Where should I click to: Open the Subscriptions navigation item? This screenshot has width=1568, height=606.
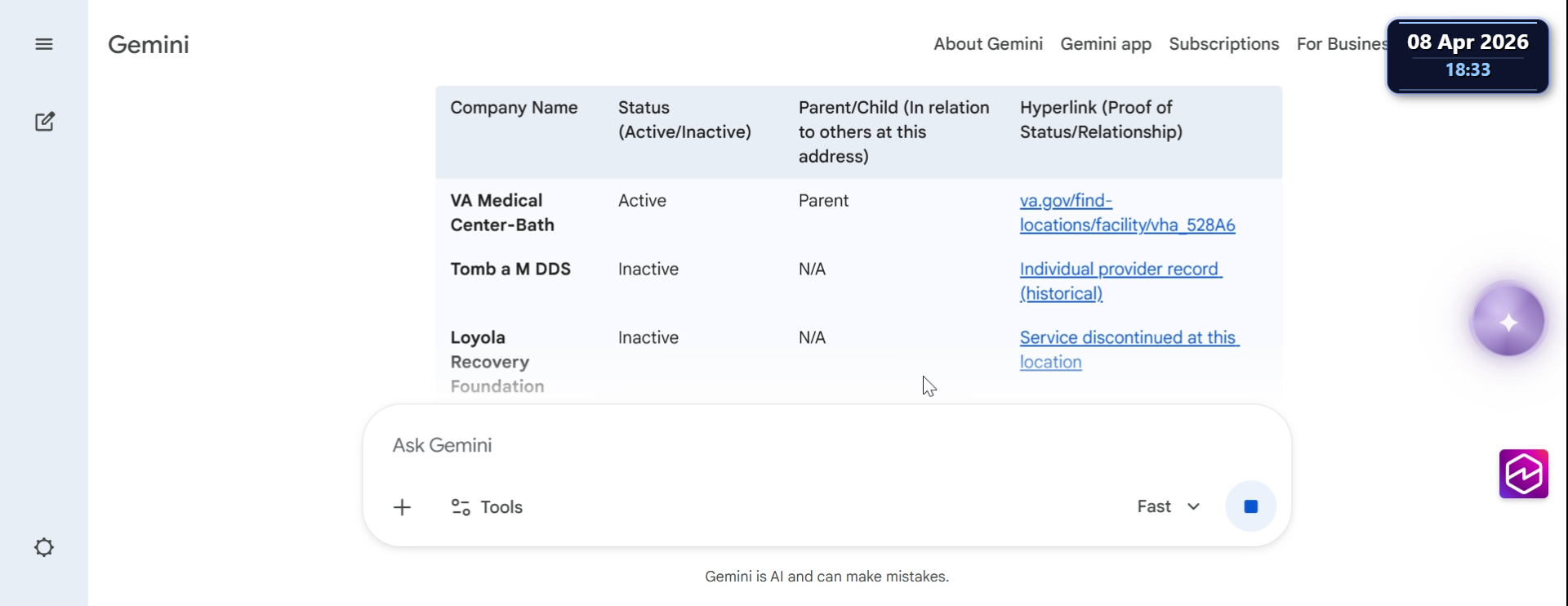point(1223,44)
